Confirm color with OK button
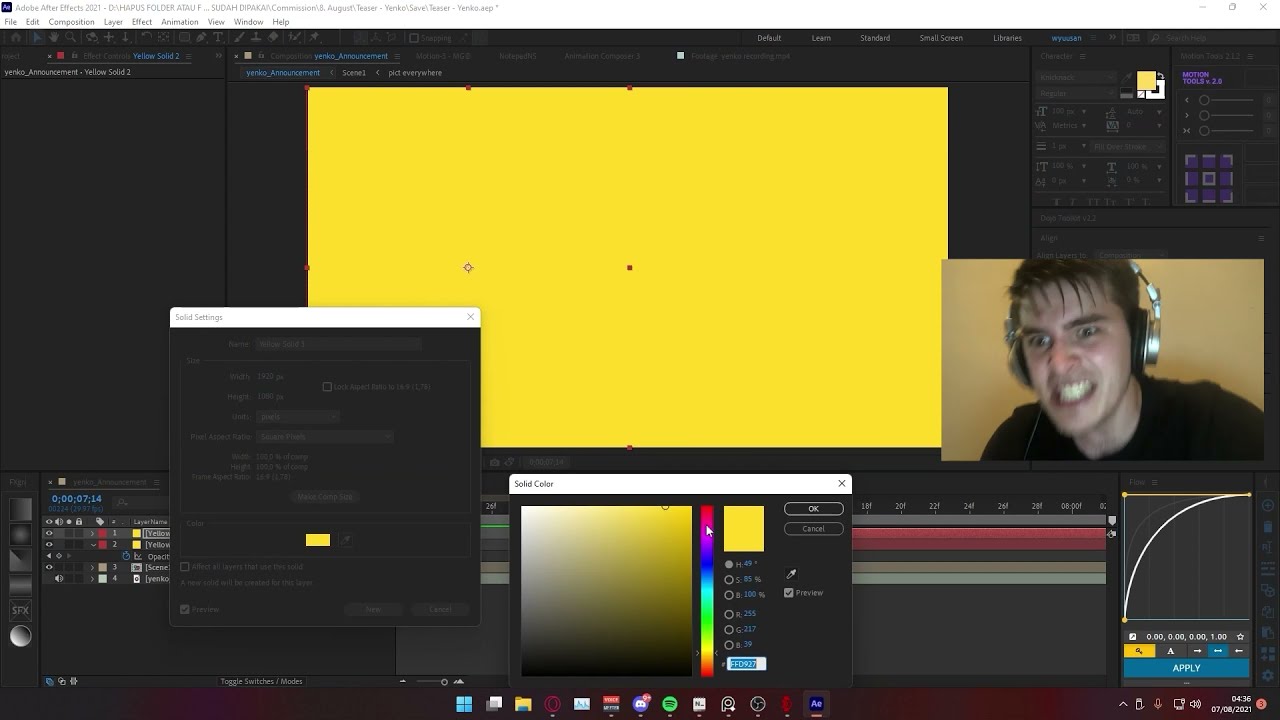The image size is (1280, 720). coord(813,509)
